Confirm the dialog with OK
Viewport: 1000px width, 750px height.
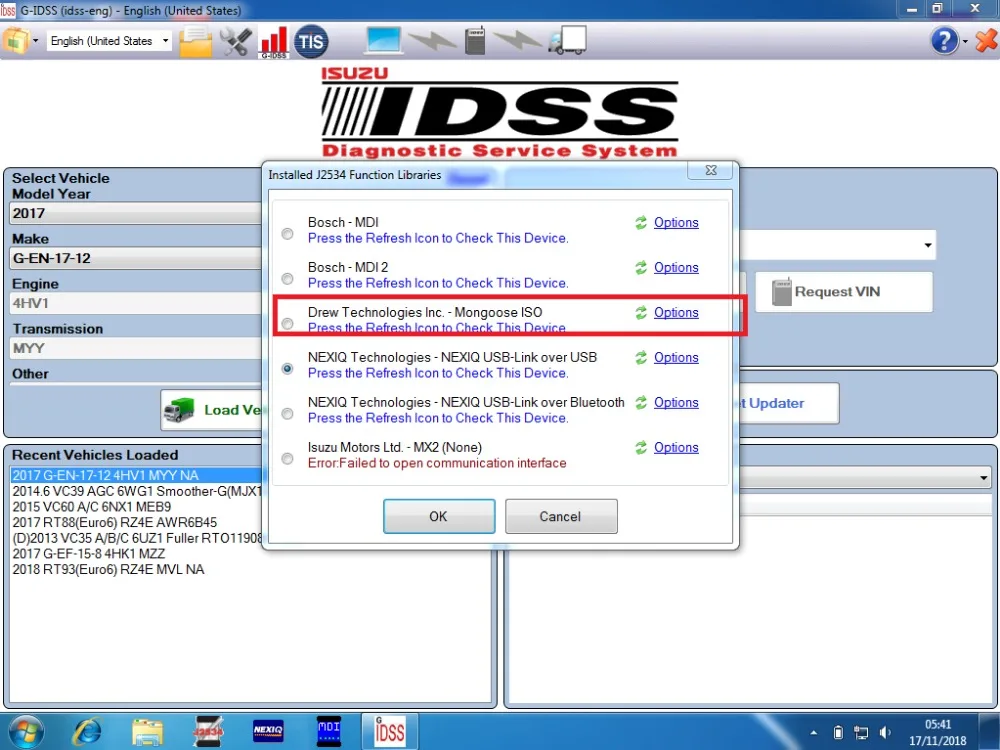[x=439, y=516]
